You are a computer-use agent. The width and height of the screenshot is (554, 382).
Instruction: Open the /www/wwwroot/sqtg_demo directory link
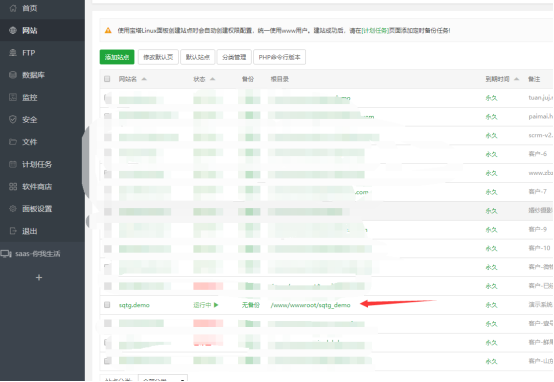click(311, 305)
